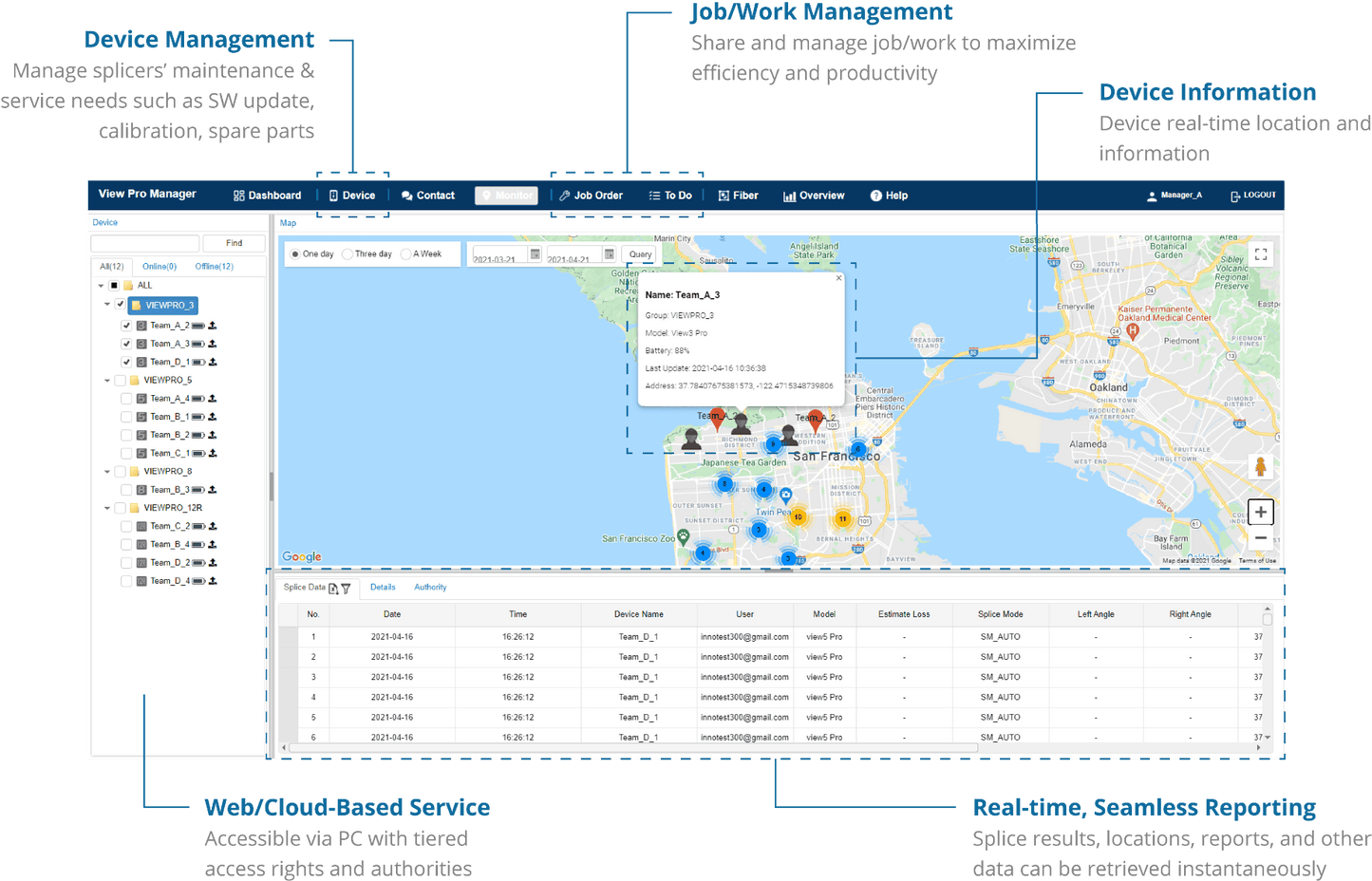Open the start date calendar picker

[535, 254]
